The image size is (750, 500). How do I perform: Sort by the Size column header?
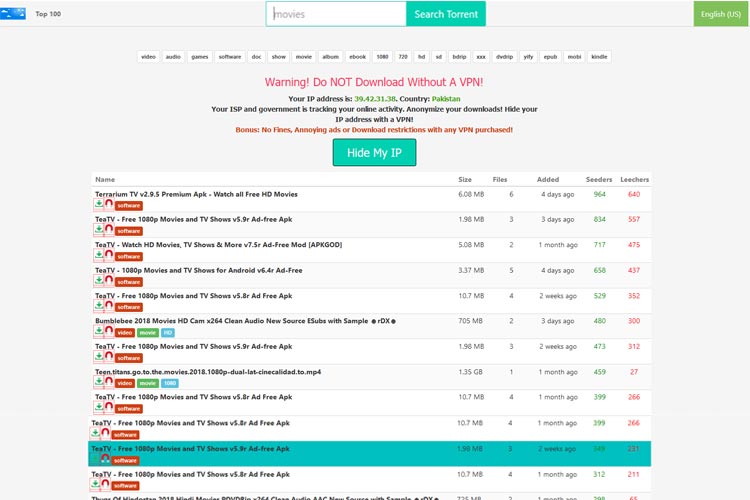(464, 179)
